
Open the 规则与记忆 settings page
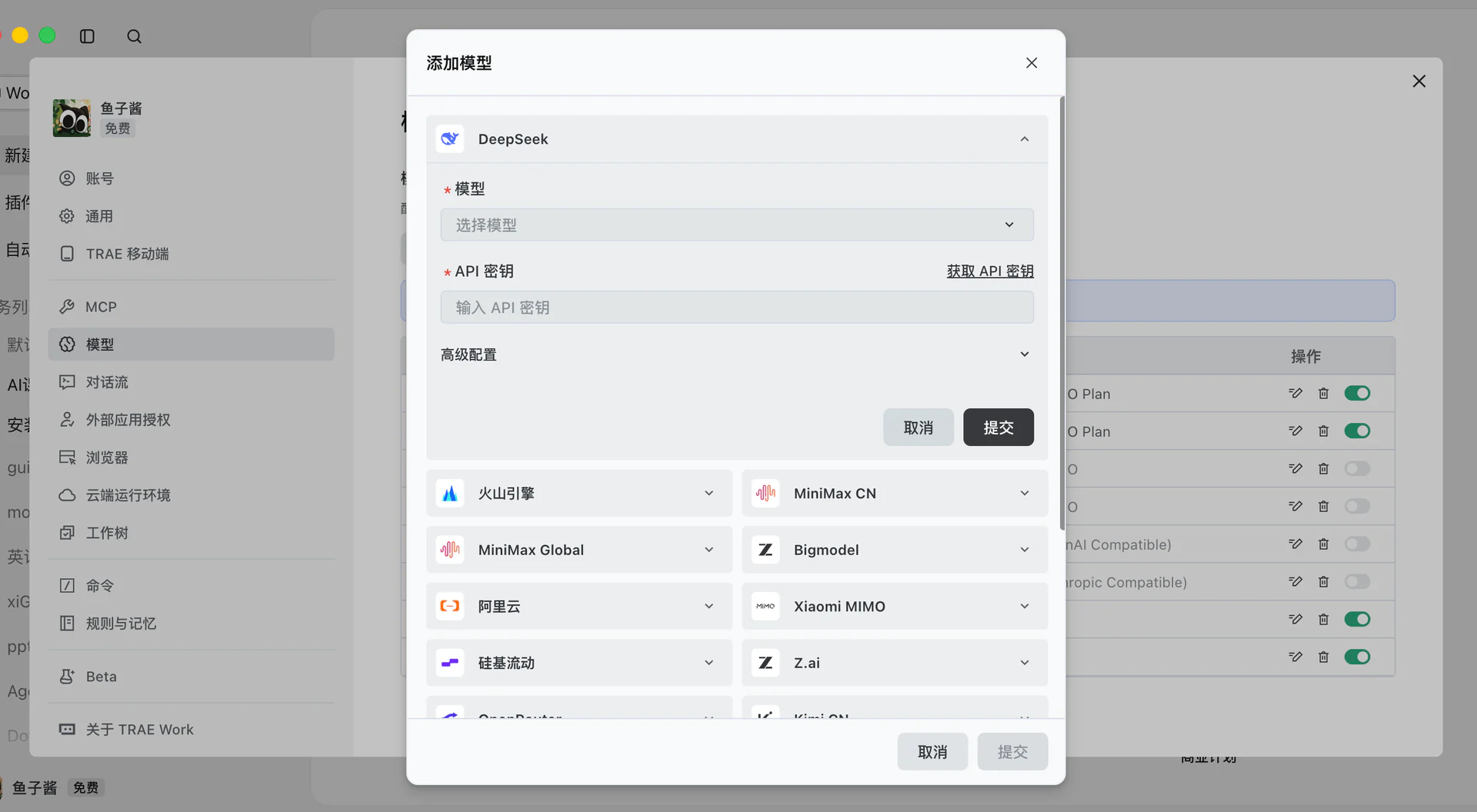[191, 624]
